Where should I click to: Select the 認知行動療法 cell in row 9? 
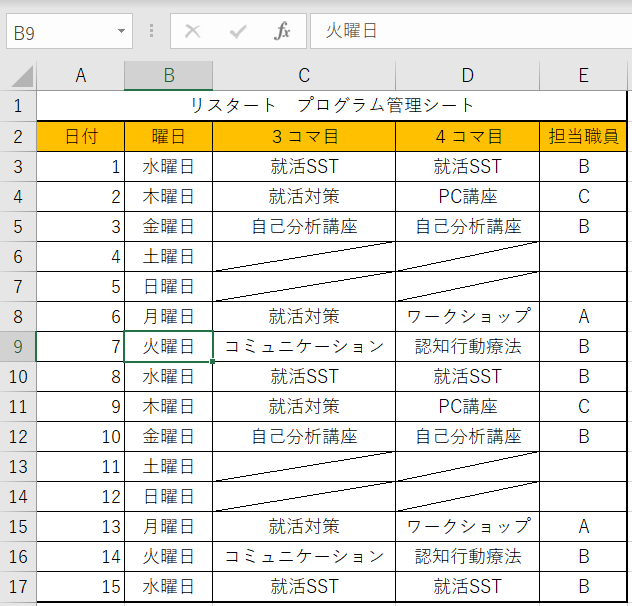coord(467,347)
